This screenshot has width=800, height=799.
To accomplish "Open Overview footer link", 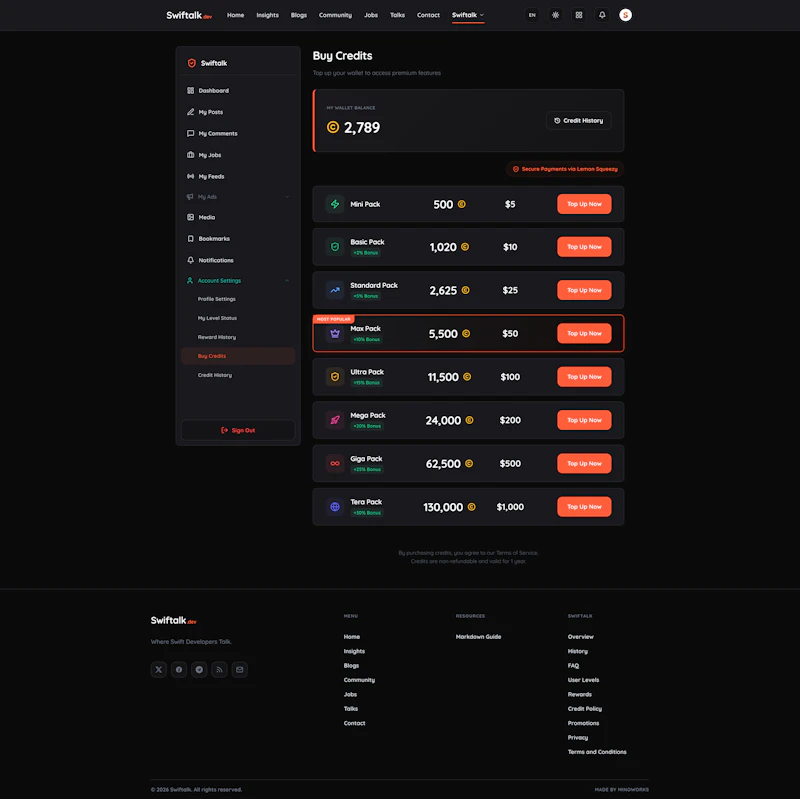I will click(x=581, y=637).
